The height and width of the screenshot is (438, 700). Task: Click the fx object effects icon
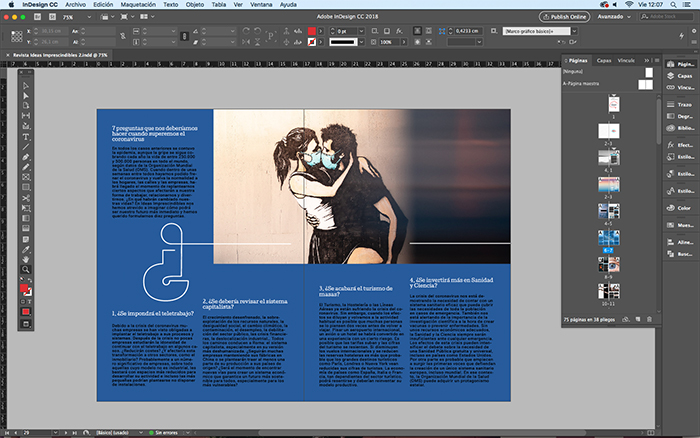(x=399, y=31)
